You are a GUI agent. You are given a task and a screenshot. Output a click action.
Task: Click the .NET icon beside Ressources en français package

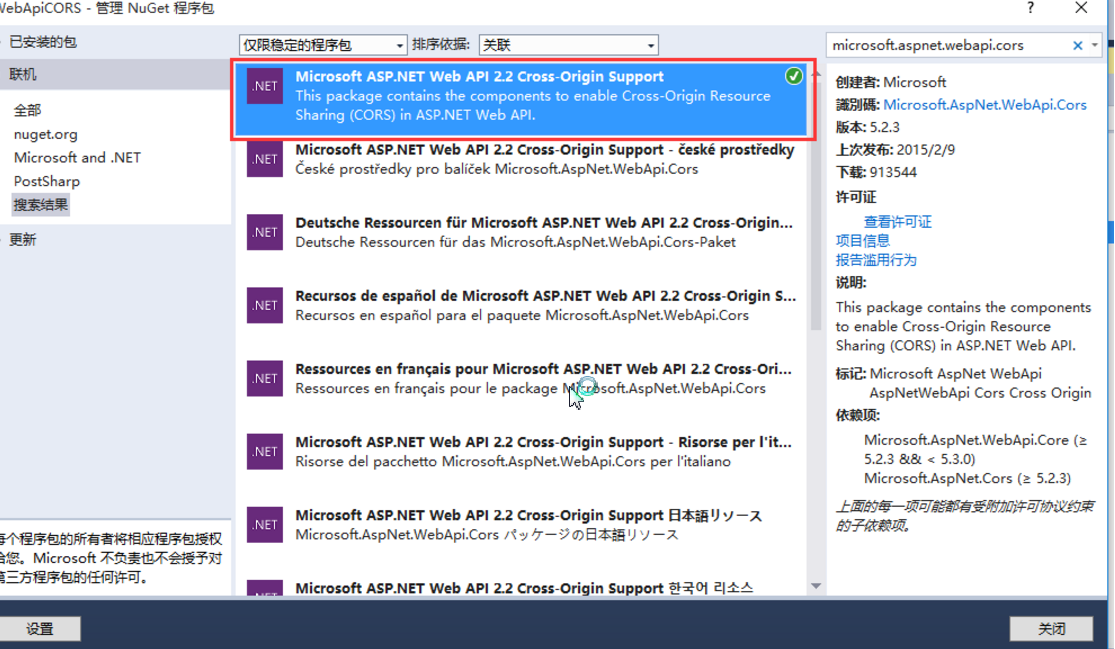tap(265, 379)
